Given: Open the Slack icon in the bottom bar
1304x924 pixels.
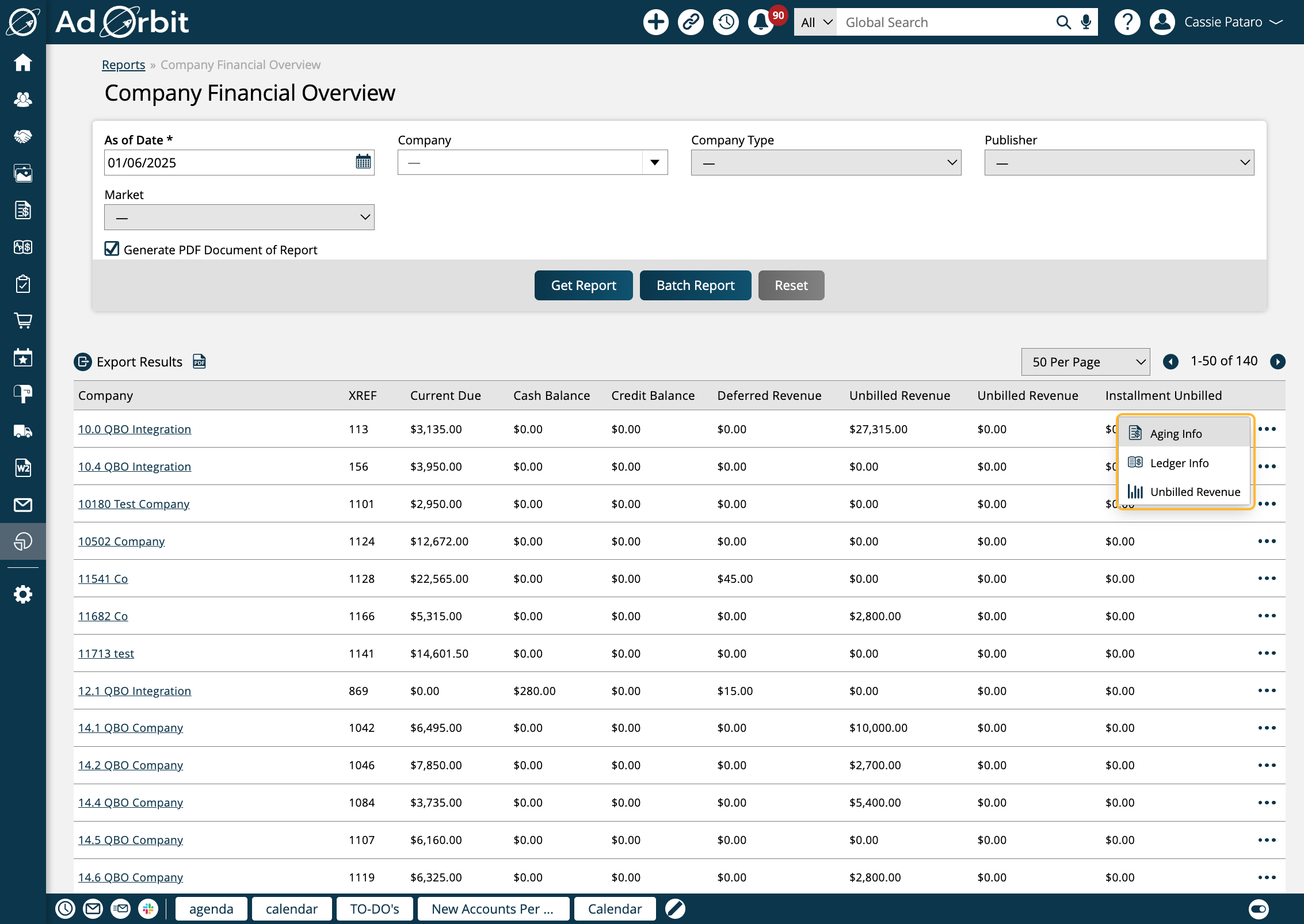Looking at the screenshot, I should 148,908.
